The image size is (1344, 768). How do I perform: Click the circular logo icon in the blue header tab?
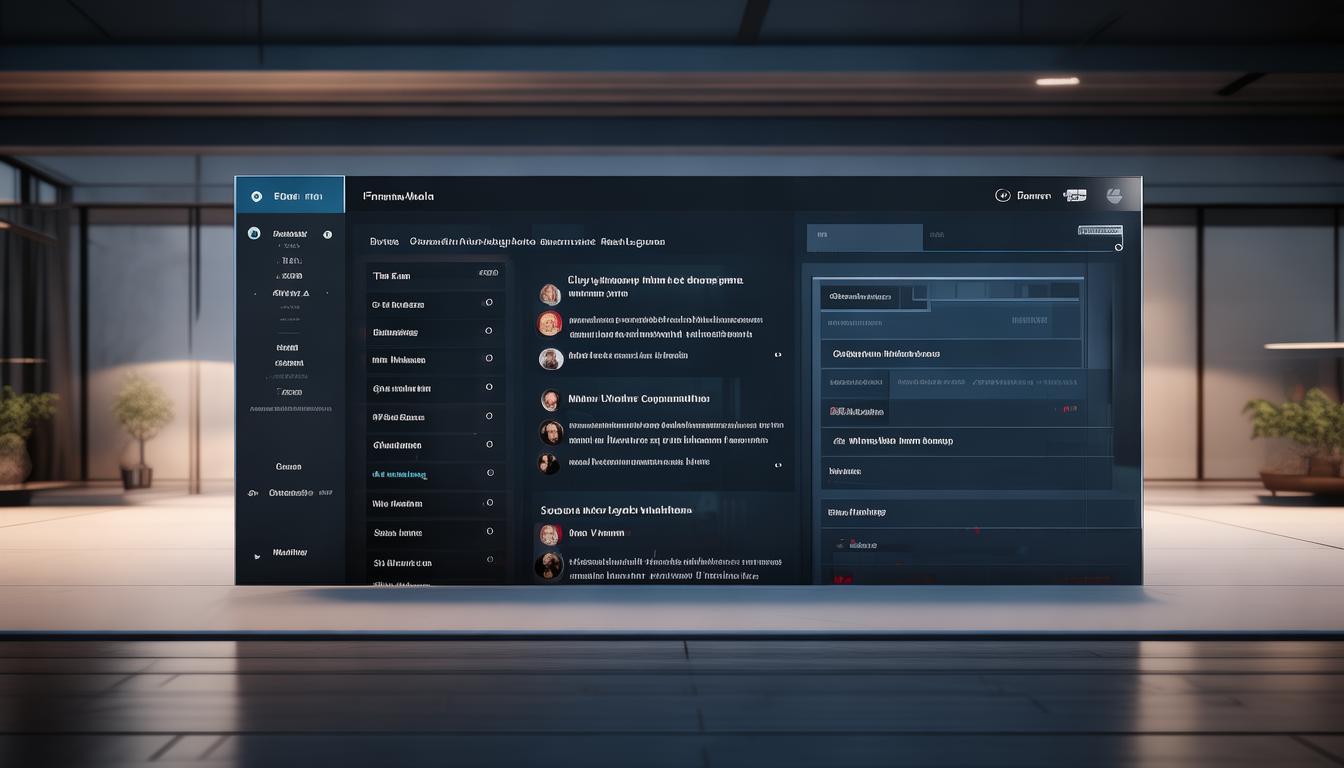(257, 197)
